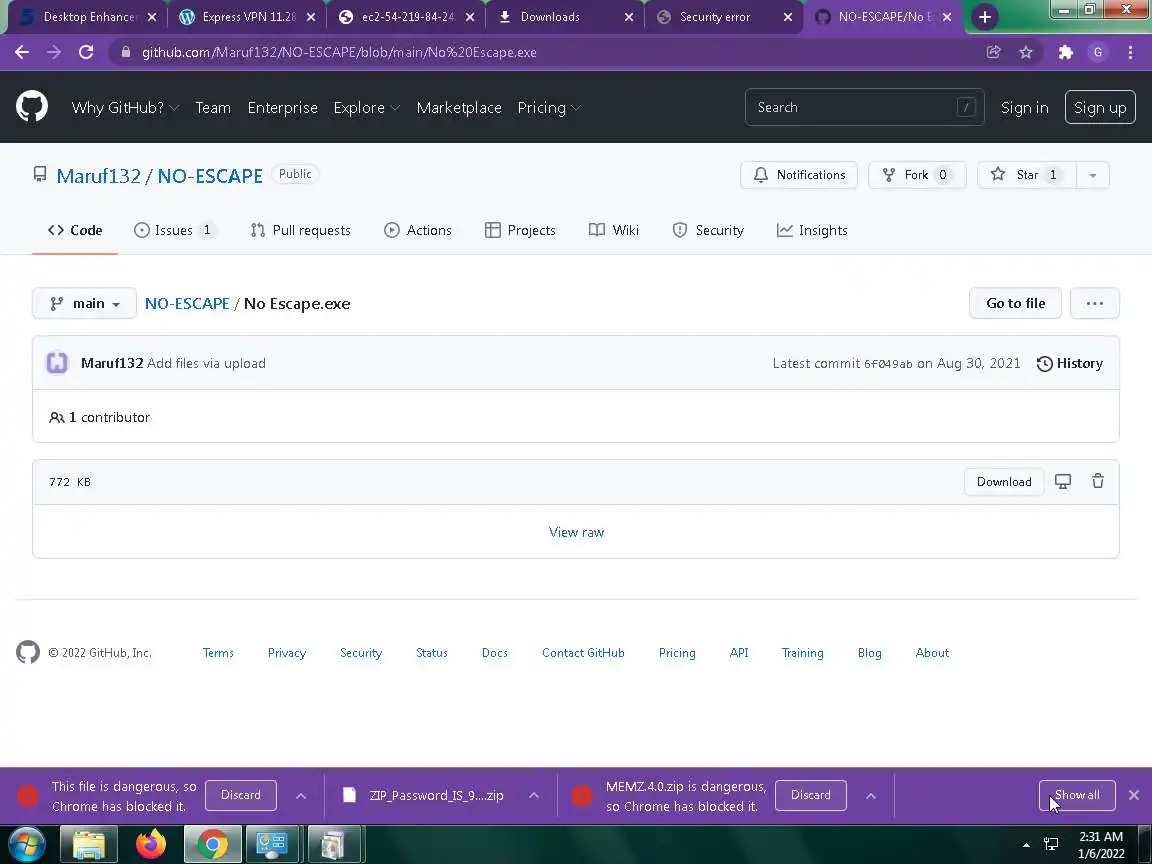The image size is (1152, 864).
Task: Open Chrome's three-dot menu
Action: pyautogui.click(x=1130, y=52)
